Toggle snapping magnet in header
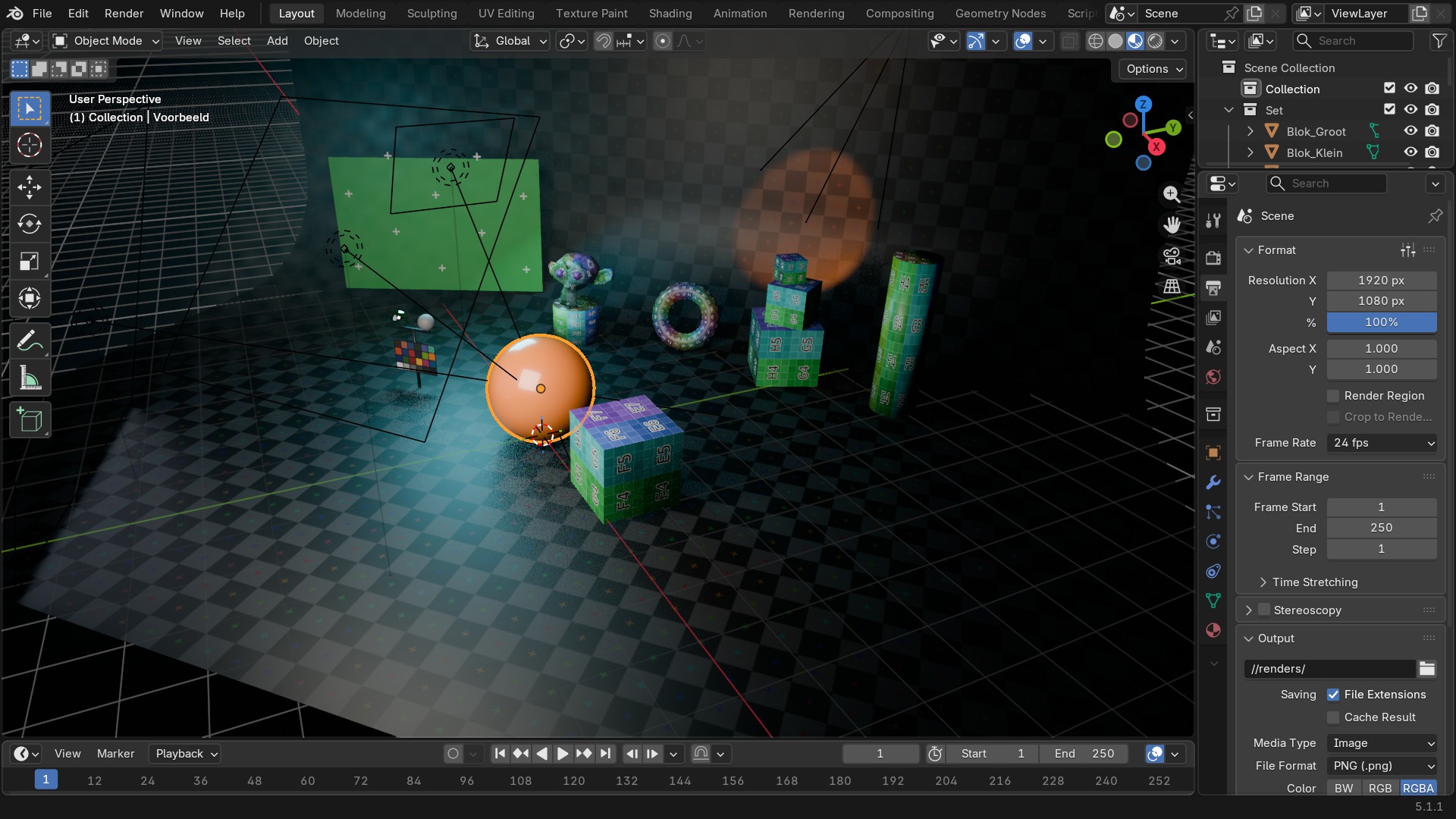The height and width of the screenshot is (819, 1456). [x=603, y=41]
